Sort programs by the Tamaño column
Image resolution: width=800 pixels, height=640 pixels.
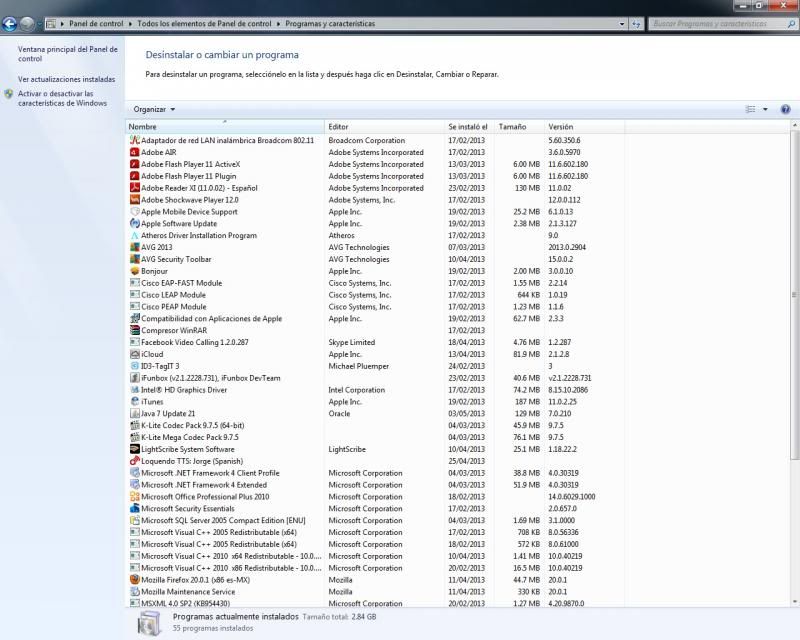(518, 127)
